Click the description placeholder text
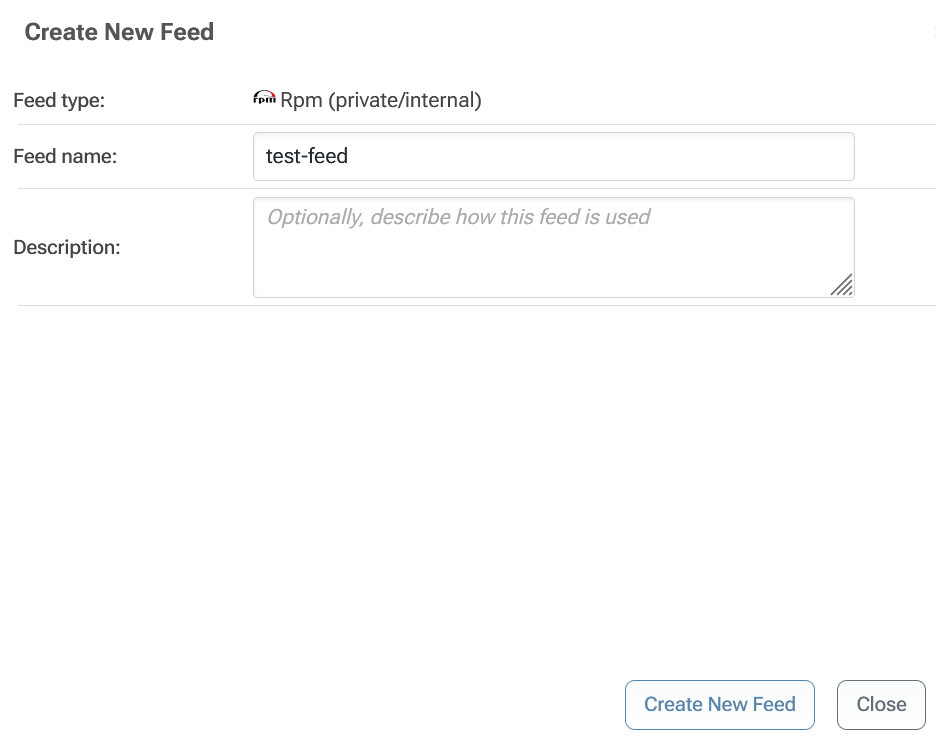This screenshot has width=936, height=738. [458, 217]
